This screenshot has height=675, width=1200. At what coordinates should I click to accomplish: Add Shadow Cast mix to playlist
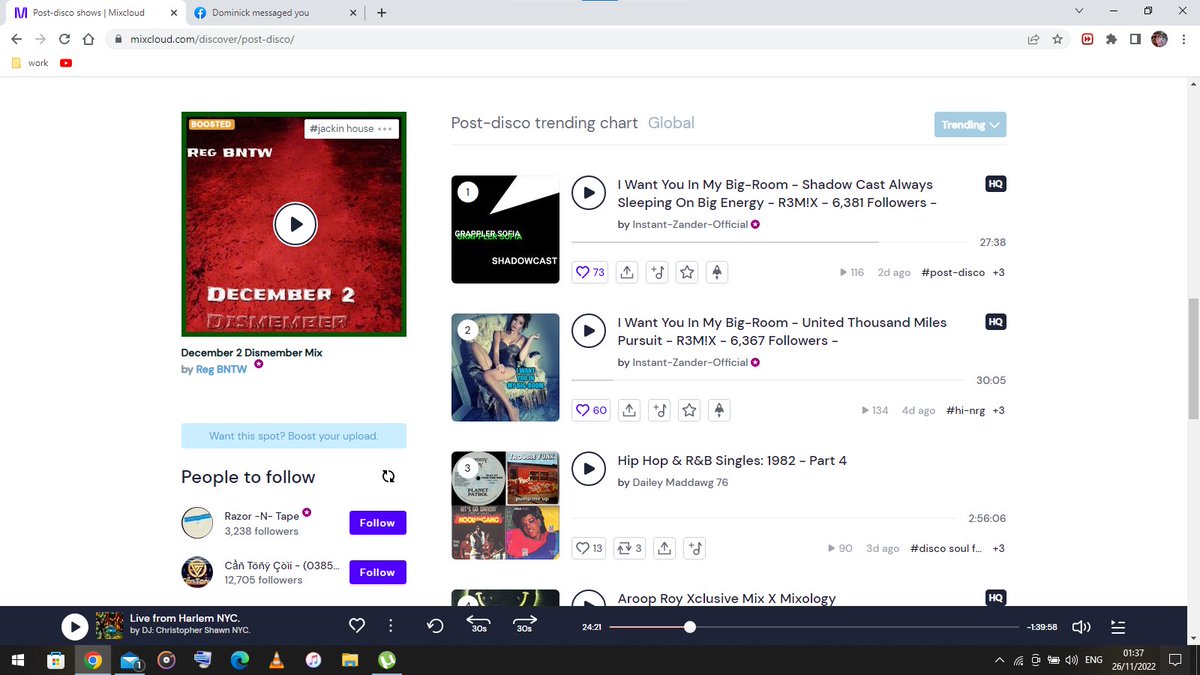tap(658, 272)
